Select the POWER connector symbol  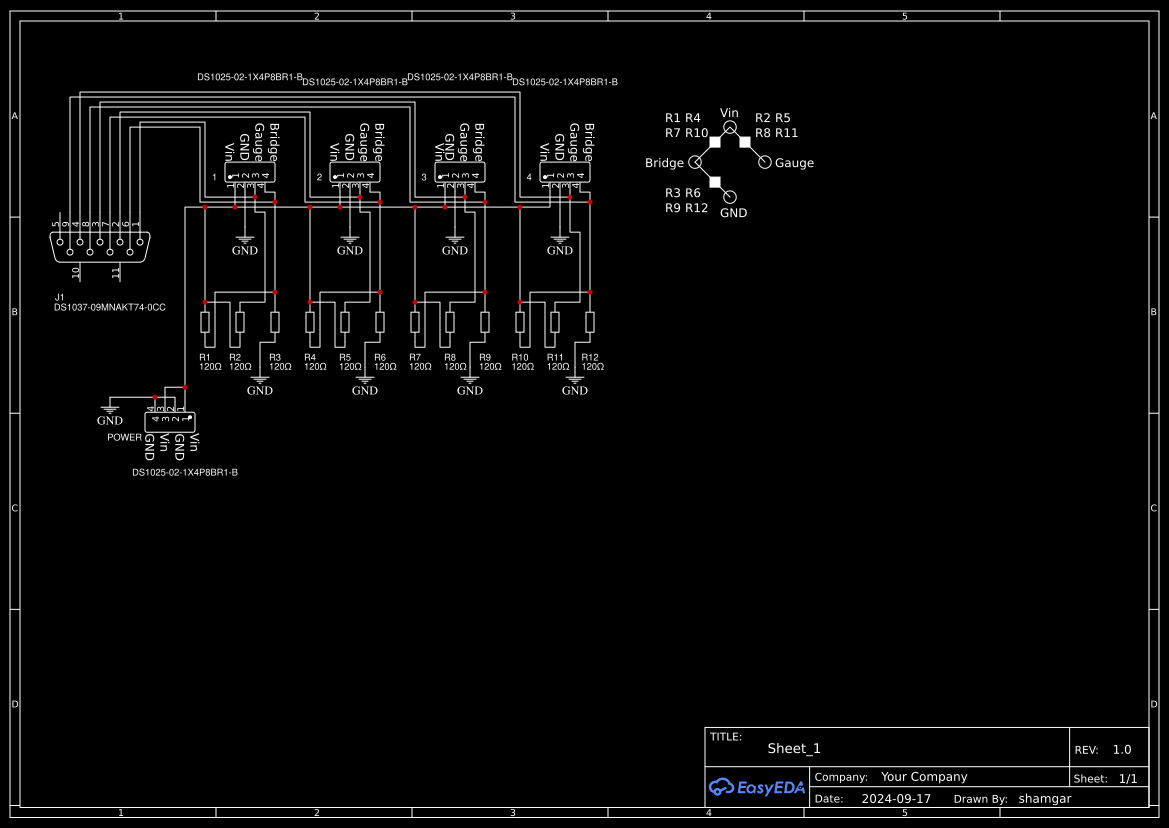(172, 421)
